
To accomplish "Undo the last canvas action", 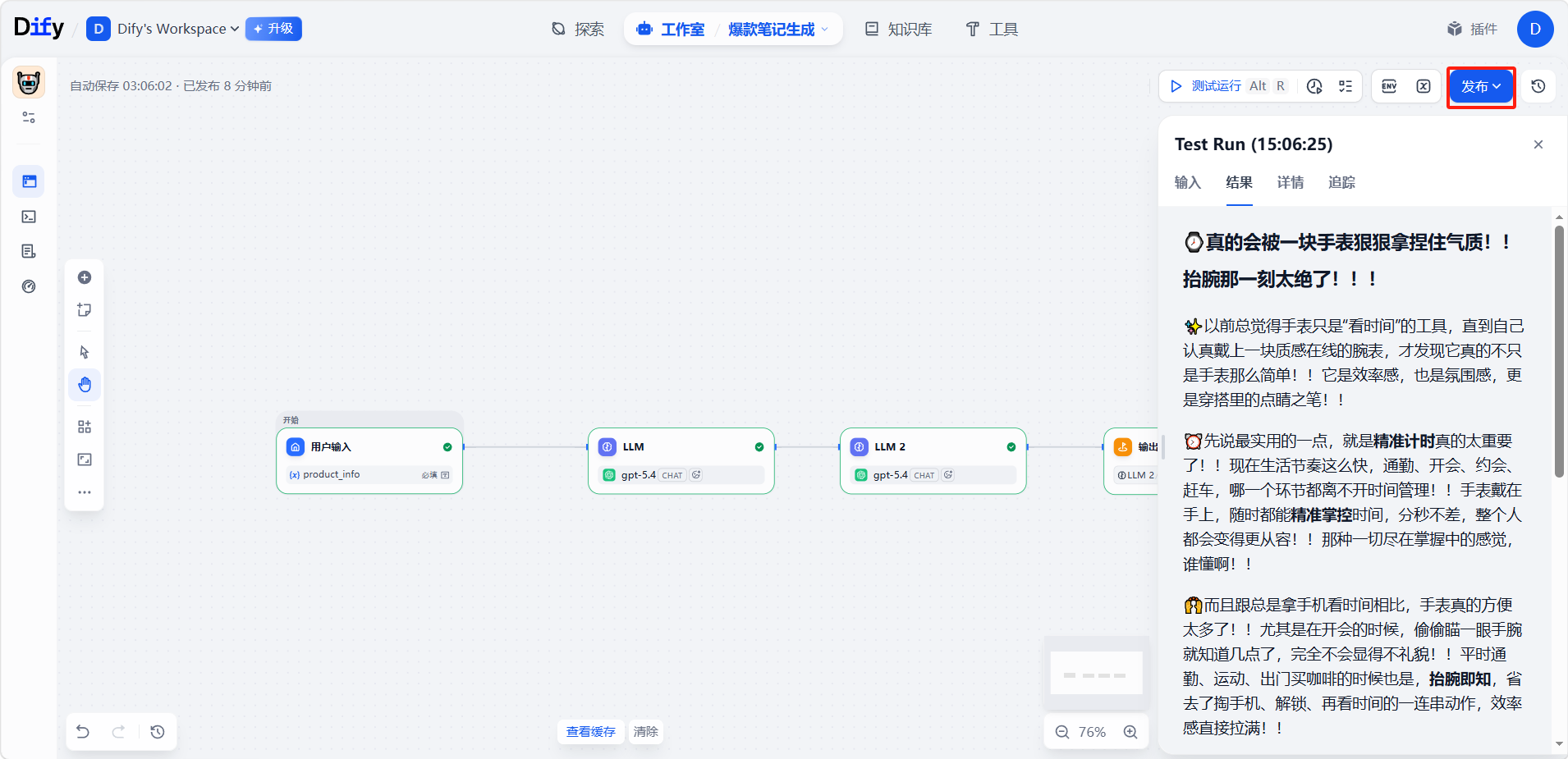I will [x=83, y=732].
